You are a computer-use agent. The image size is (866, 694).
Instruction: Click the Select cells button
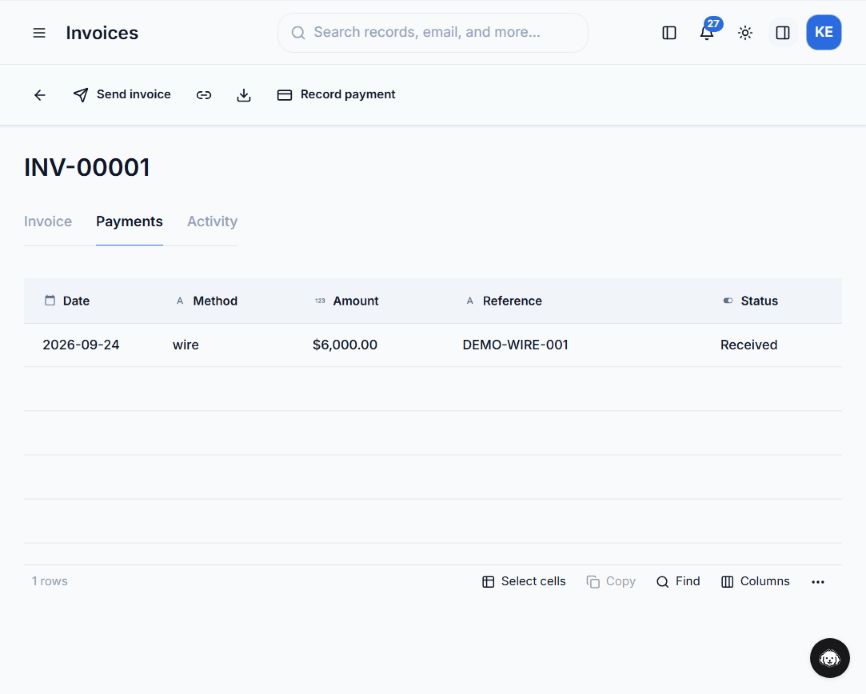(x=524, y=581)
